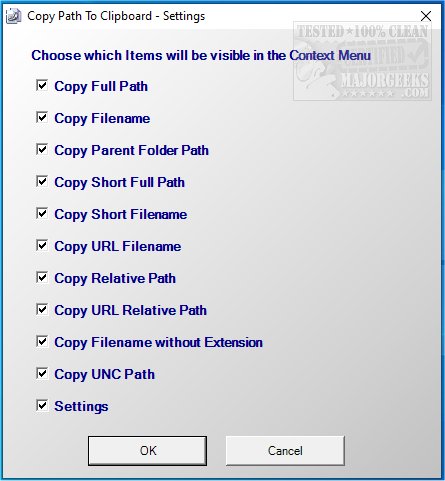The width and height of the screenshot is (445, 481).
Task: Click the Copy Path To Clipboard title bar icon
Action: pos(14,16)
